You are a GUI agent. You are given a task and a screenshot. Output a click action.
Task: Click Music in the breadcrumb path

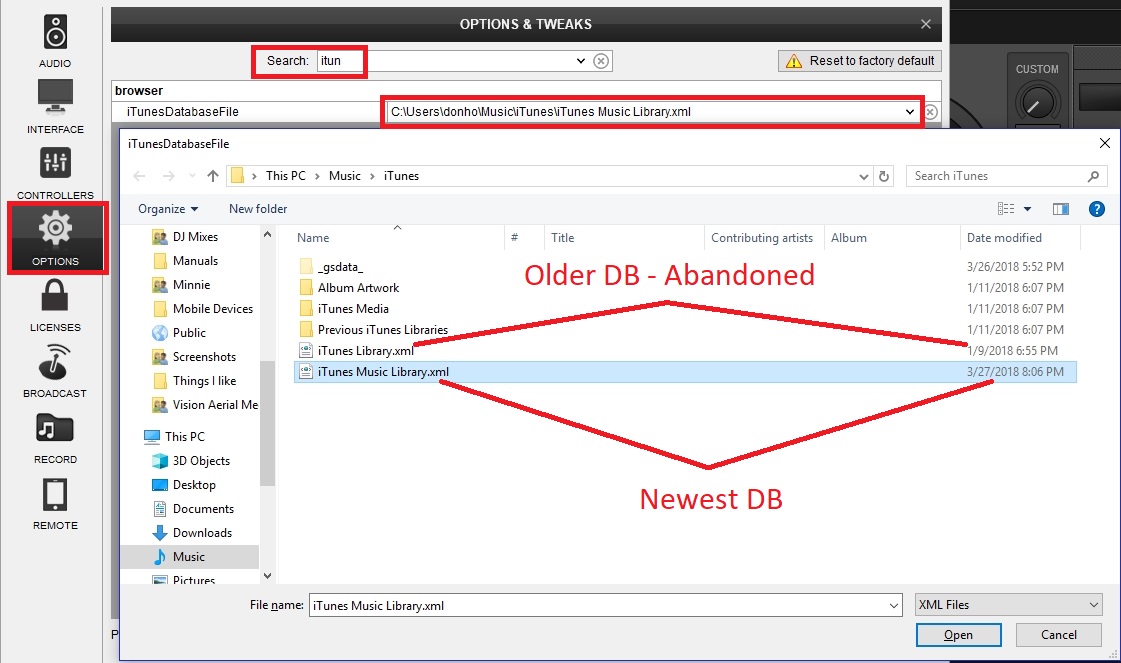click(x=345, y=176)
